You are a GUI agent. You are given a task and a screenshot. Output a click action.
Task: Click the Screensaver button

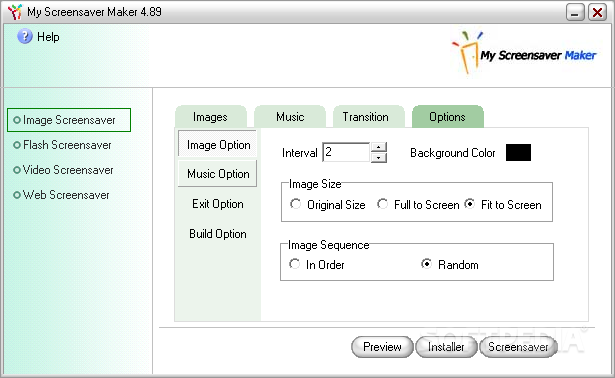pyautogui.click(x=518, y=347)
